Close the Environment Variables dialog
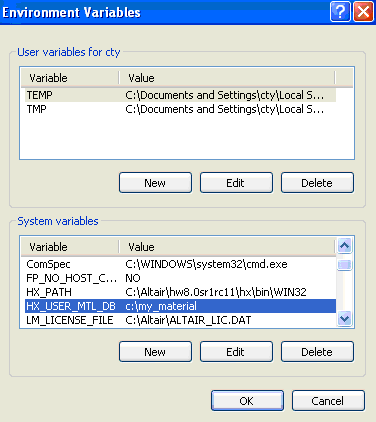This screenshot has height=422, width=376. pyautogui.click(x=363, y=12)
